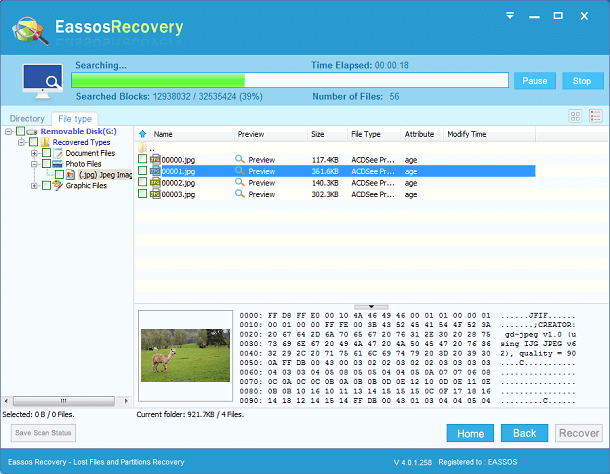Click the alpaca preview thumbnail
Screen dimensions: 610x474
point(186,355)
